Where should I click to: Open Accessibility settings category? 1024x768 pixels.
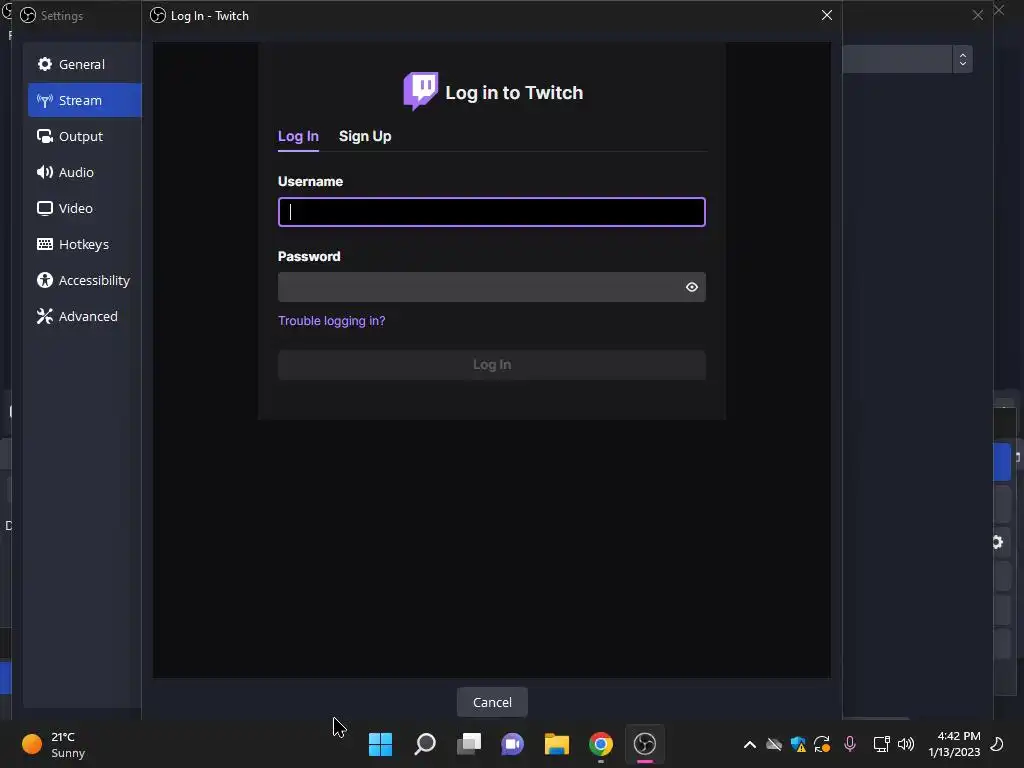pyautogui.click(x=84, y=280)
